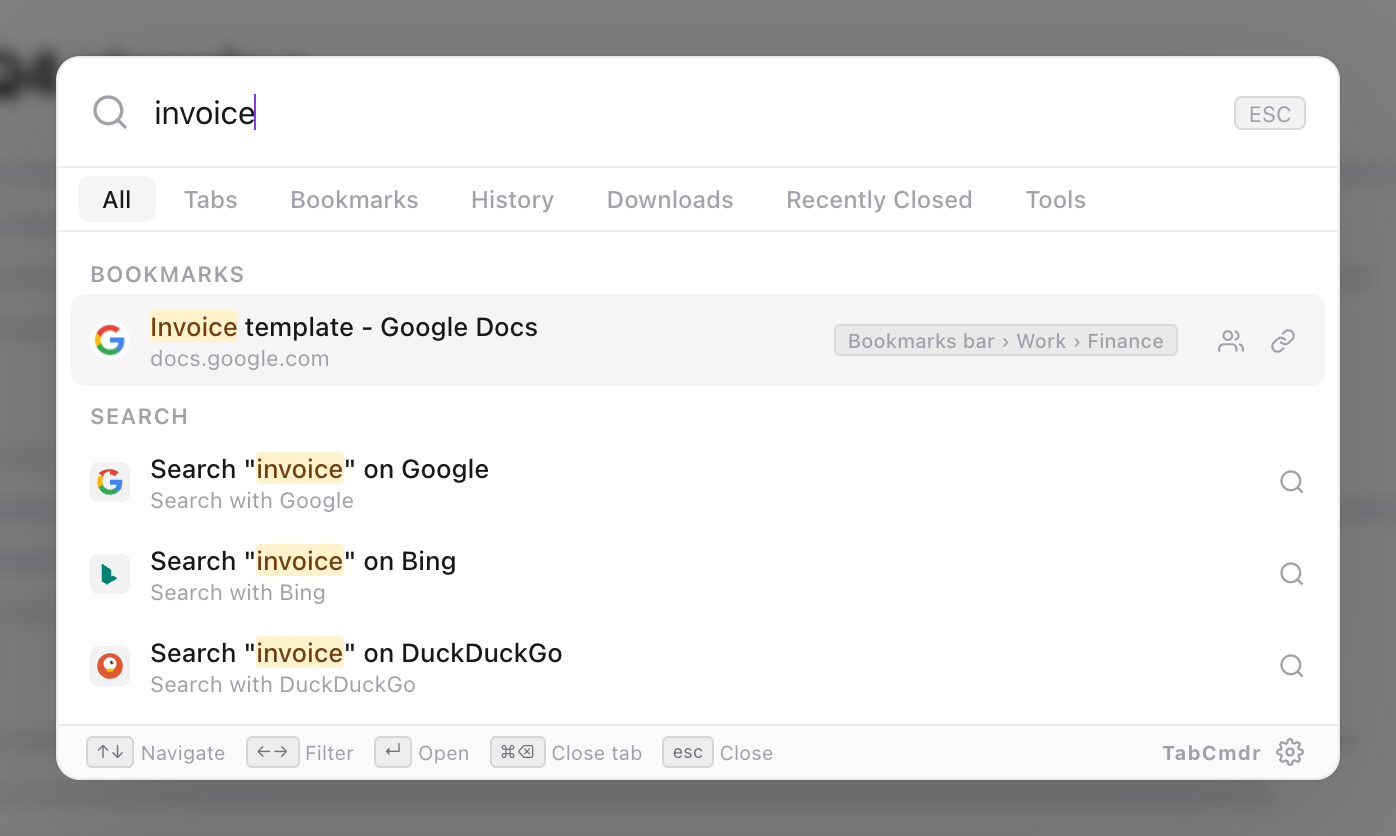The height and width of the screenshot is (836, 1396).
Task: Switch to Recently Closed tab
Action: pos(879,199)
